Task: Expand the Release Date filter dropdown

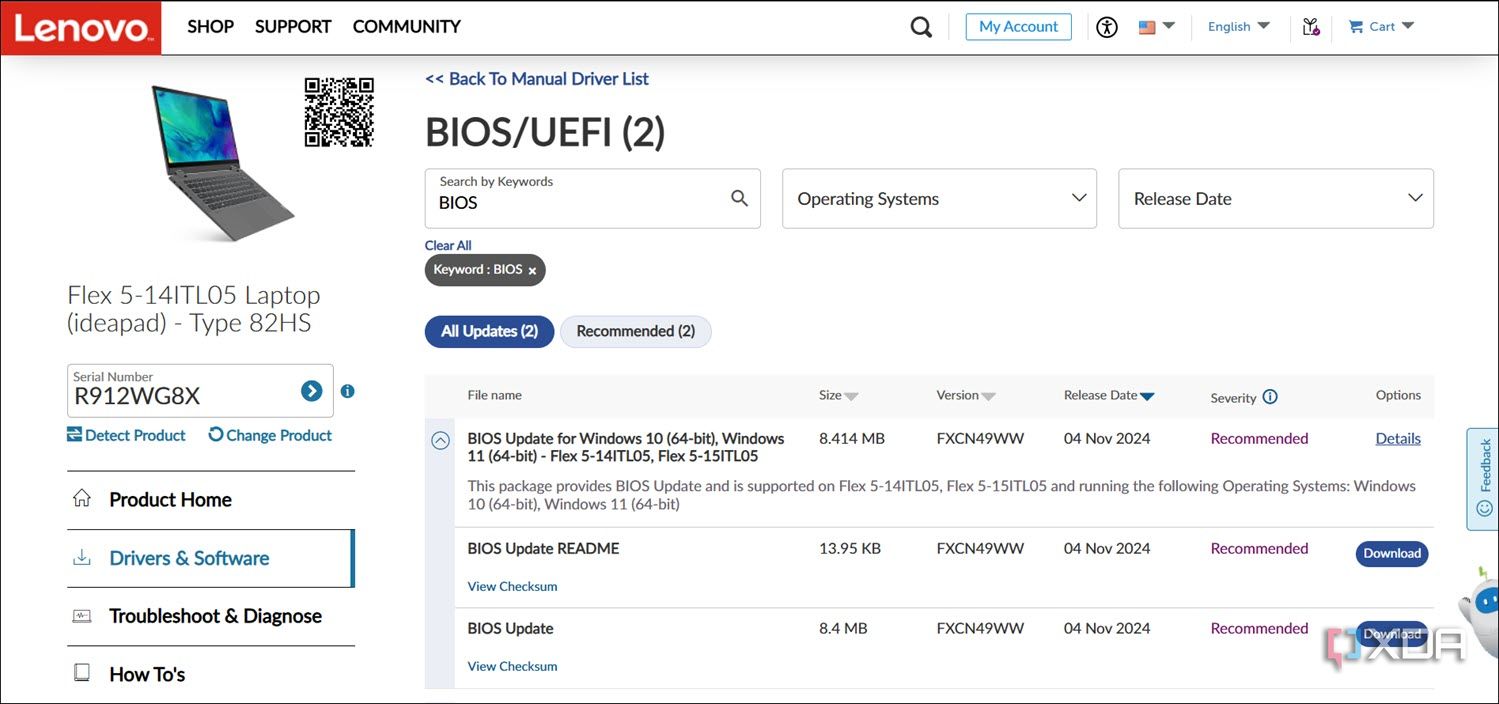Action: 1275,198
